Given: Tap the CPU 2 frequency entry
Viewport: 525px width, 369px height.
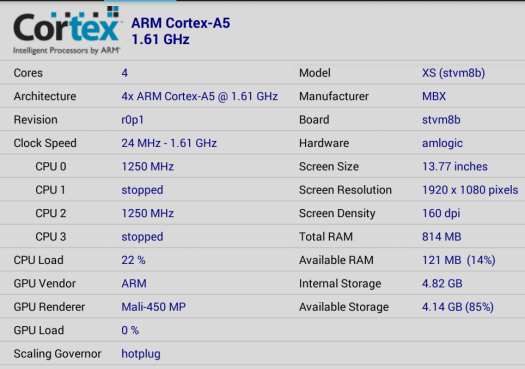Looking at the screenshot, I should point(147,213).
